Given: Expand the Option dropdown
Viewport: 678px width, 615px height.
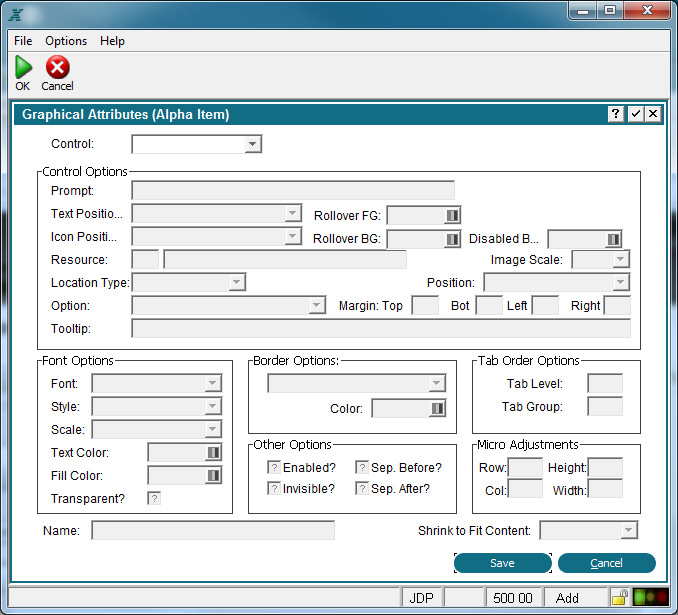Looking at the screenshot, I should 317,305.
